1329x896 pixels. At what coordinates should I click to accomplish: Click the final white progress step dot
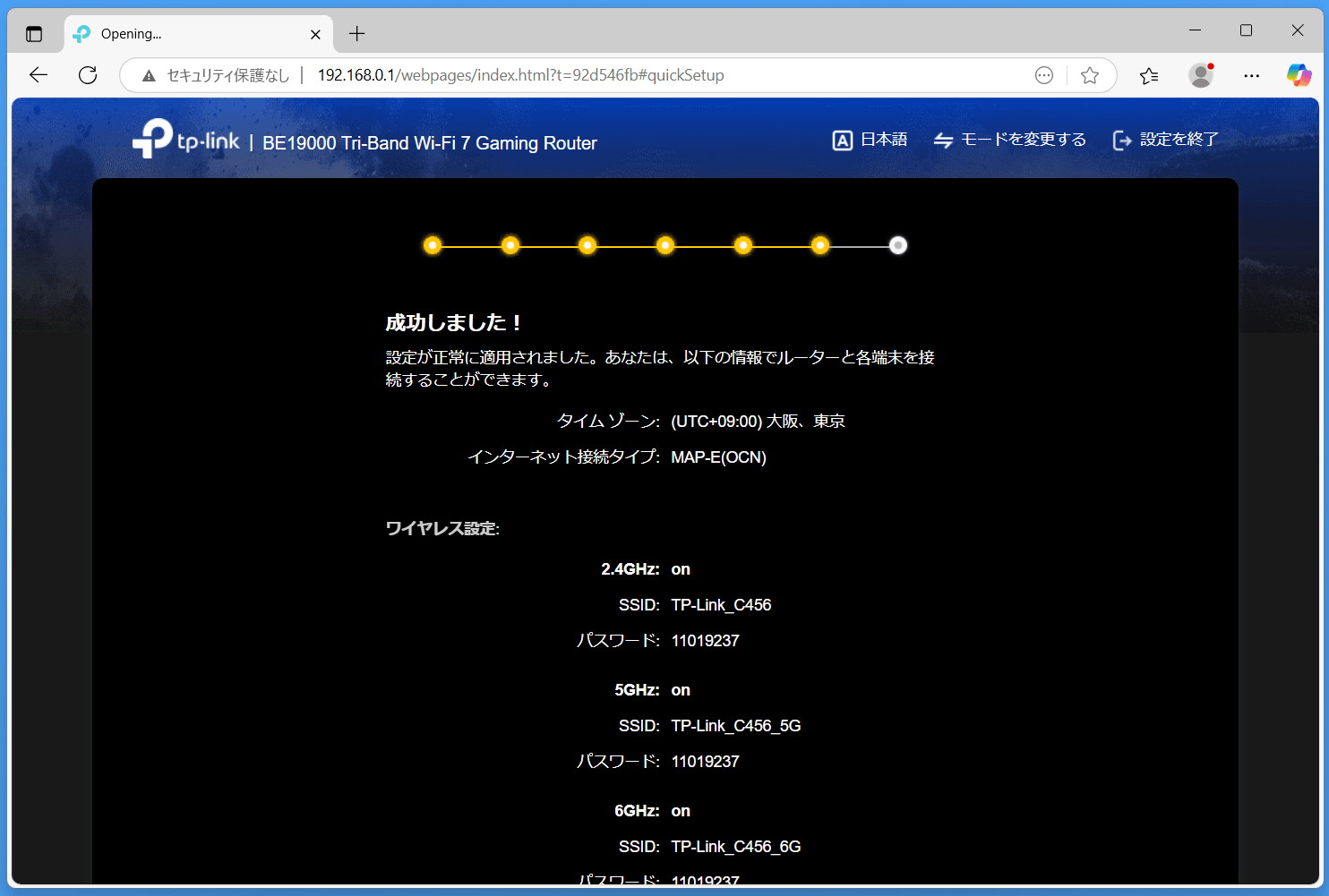pos(898,245)
